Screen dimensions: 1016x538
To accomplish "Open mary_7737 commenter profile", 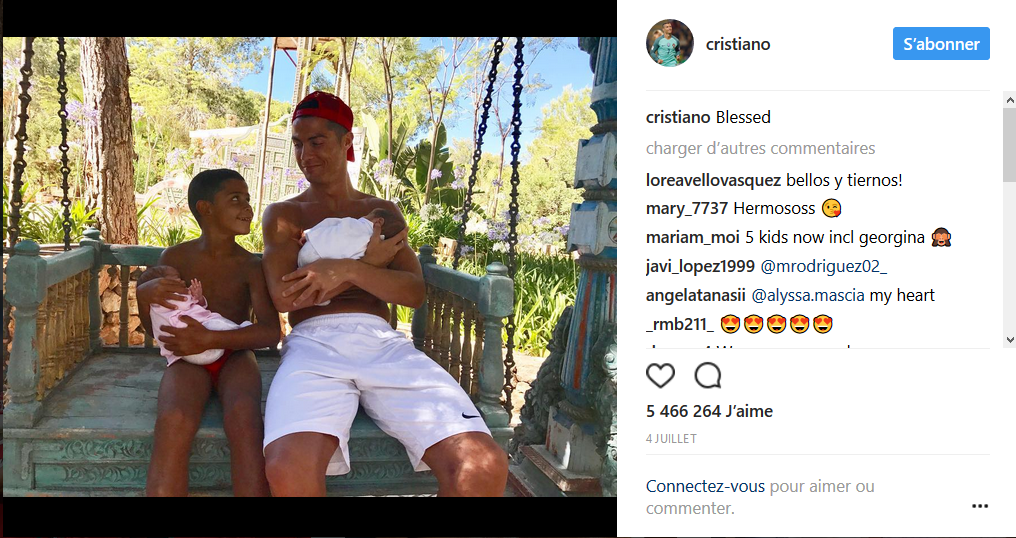I will (687, 209).
